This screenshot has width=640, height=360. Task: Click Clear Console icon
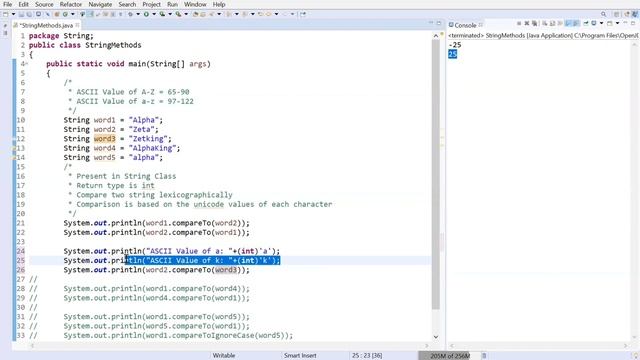(x=545, y=23)
